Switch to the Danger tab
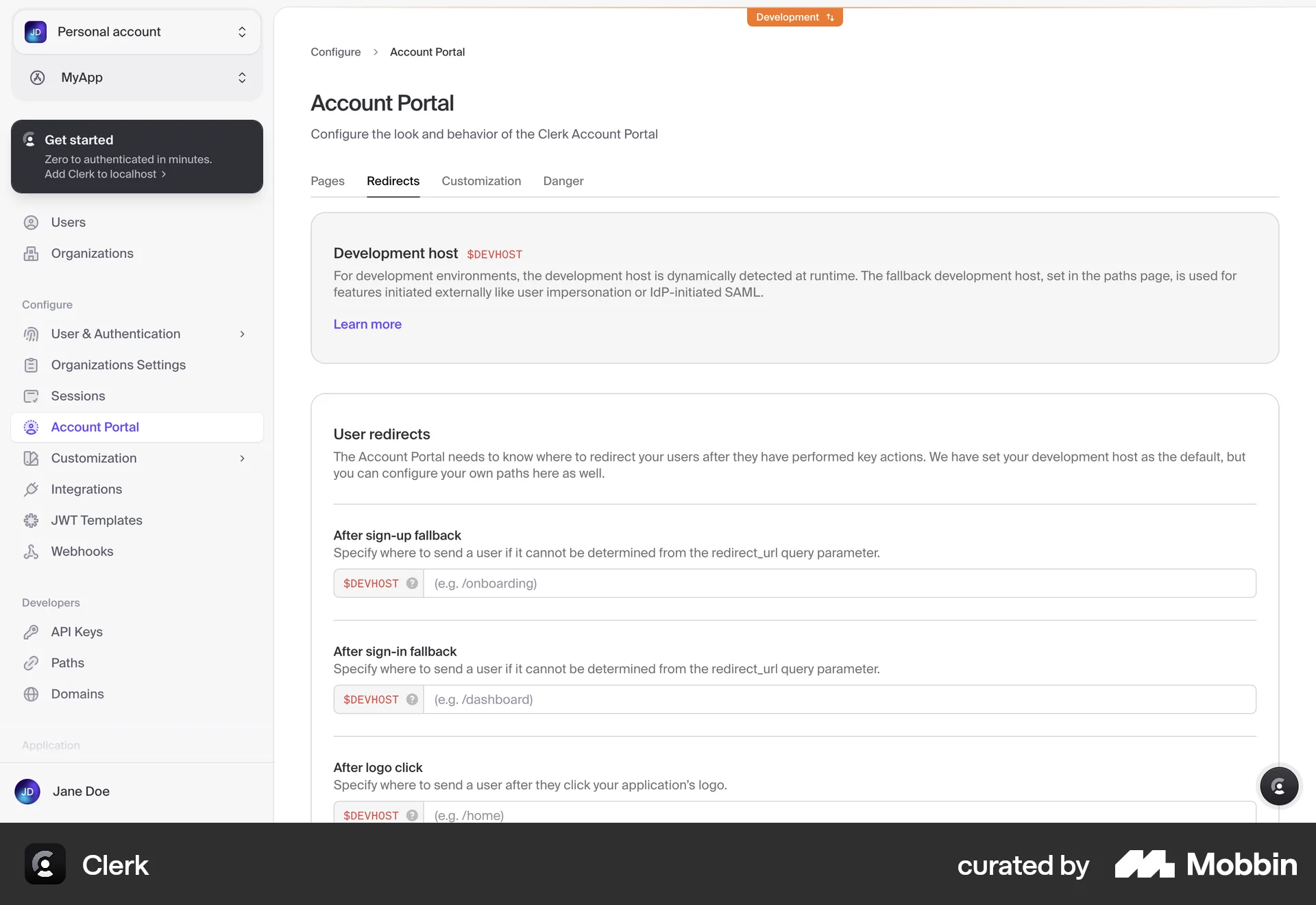This screenshot has height=905, width=1316. 563,181
